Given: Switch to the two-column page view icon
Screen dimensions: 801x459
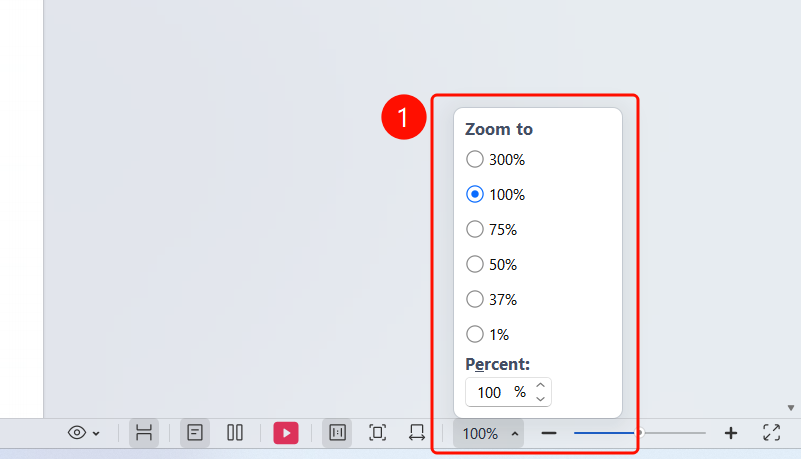Looking at the screenshot, I should click(x=235, y=433).
